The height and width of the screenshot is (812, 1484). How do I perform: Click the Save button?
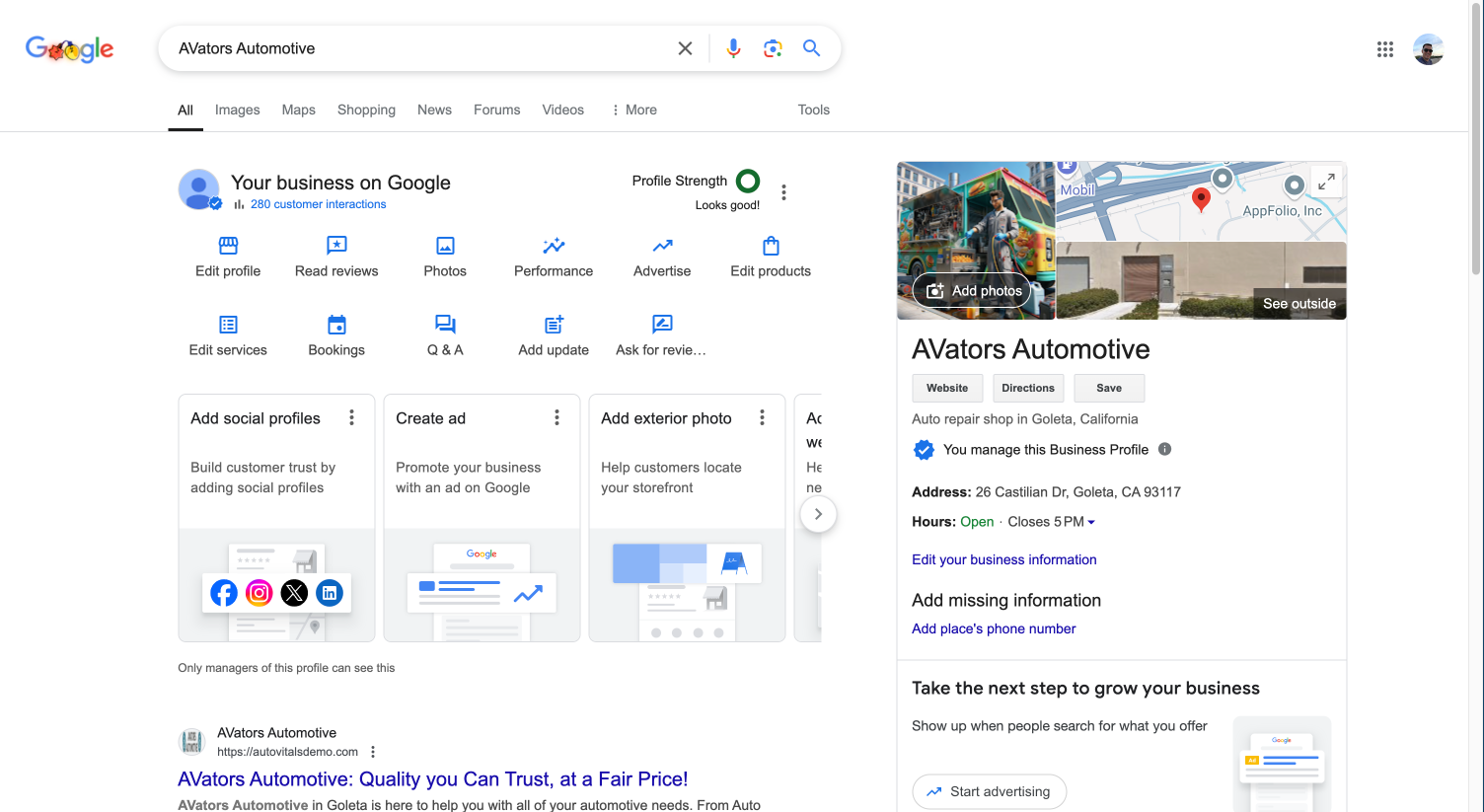(1109, 388)
